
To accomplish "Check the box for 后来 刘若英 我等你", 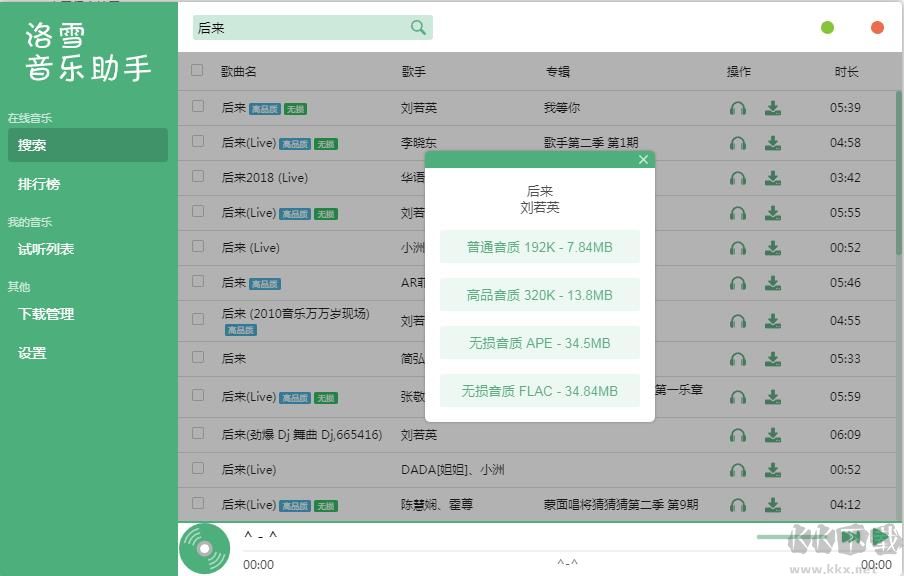I will 198,107.
